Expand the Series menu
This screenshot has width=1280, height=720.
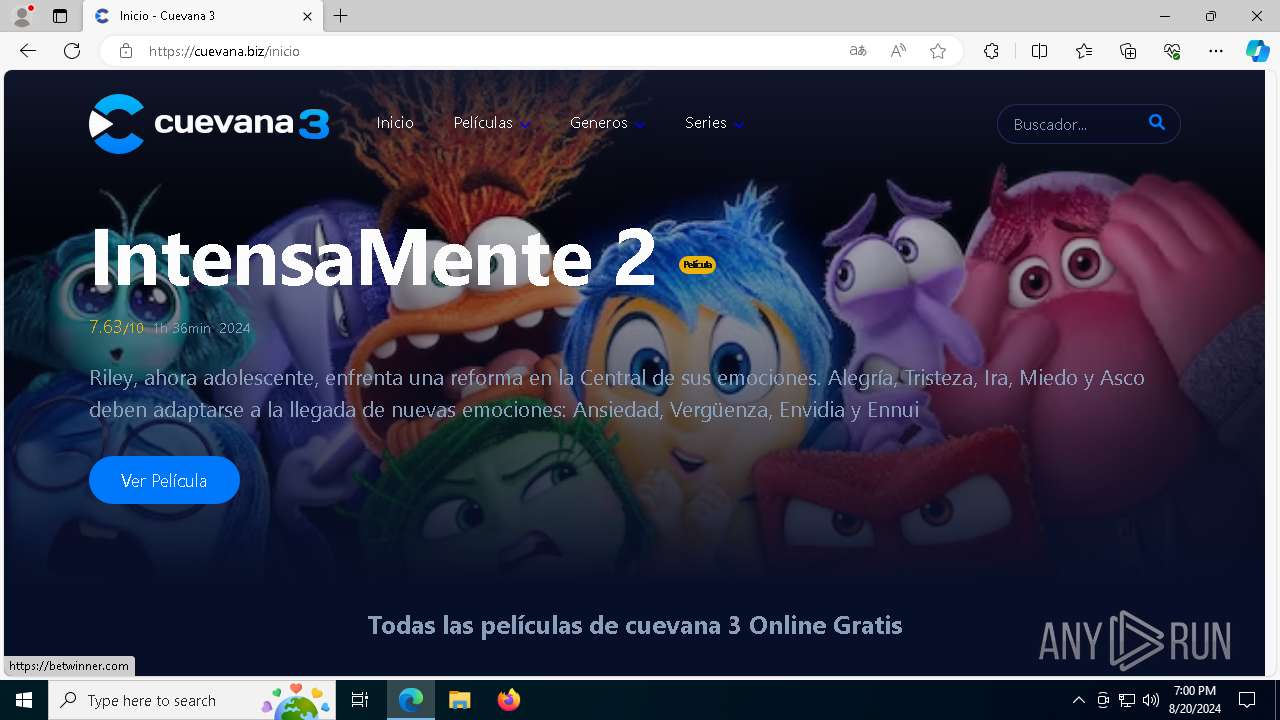715,123
